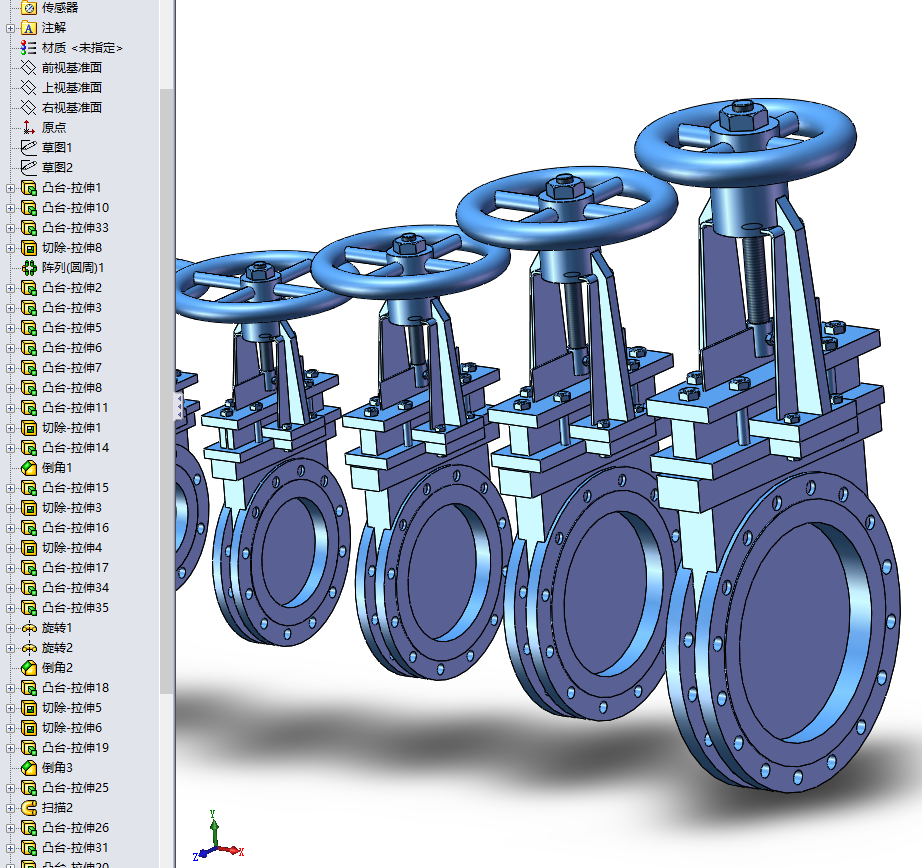Select the 材质 <未指定> material icon
This screenshot has width=922, height=868.
(x=28, y=48)
